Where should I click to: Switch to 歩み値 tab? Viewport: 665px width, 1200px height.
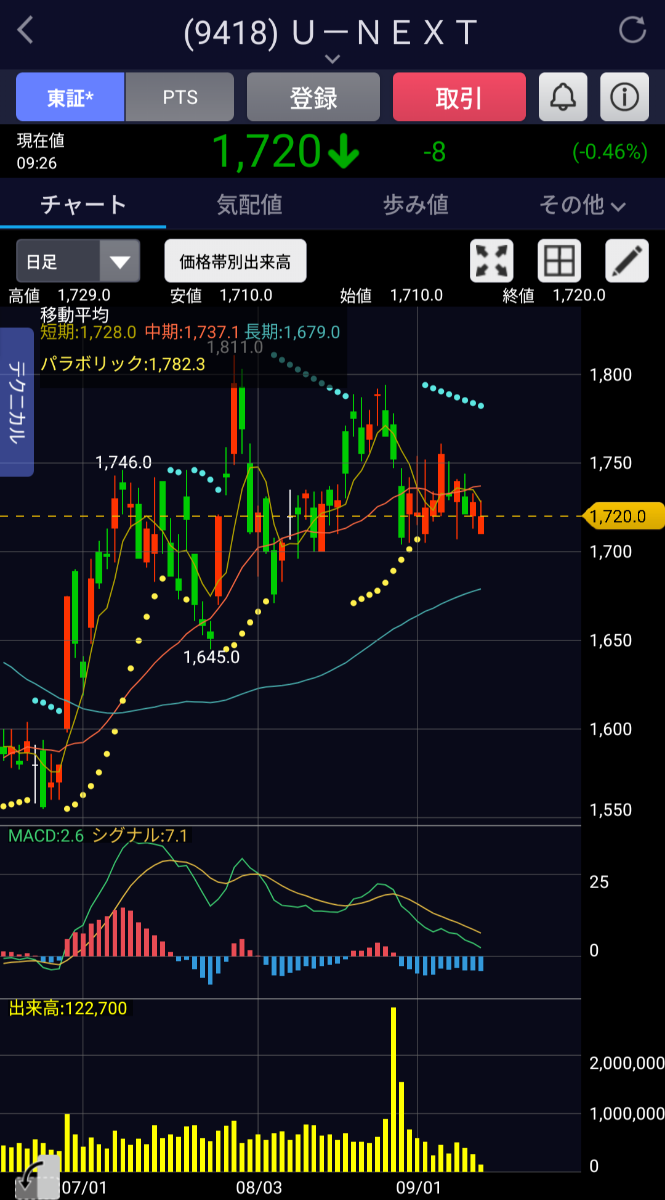(416, 205)
